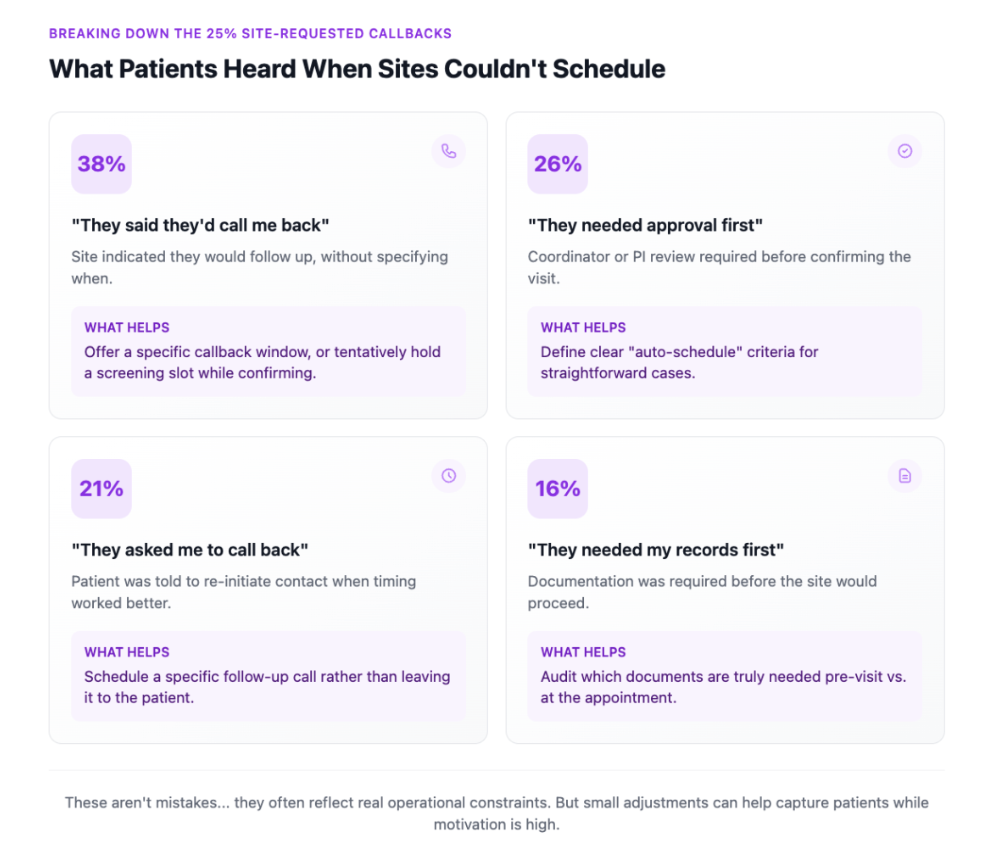Click the tip about auditing needed documents
This screenshot has width=992, height=862.
pyautogui.click(x=724, y=686)
